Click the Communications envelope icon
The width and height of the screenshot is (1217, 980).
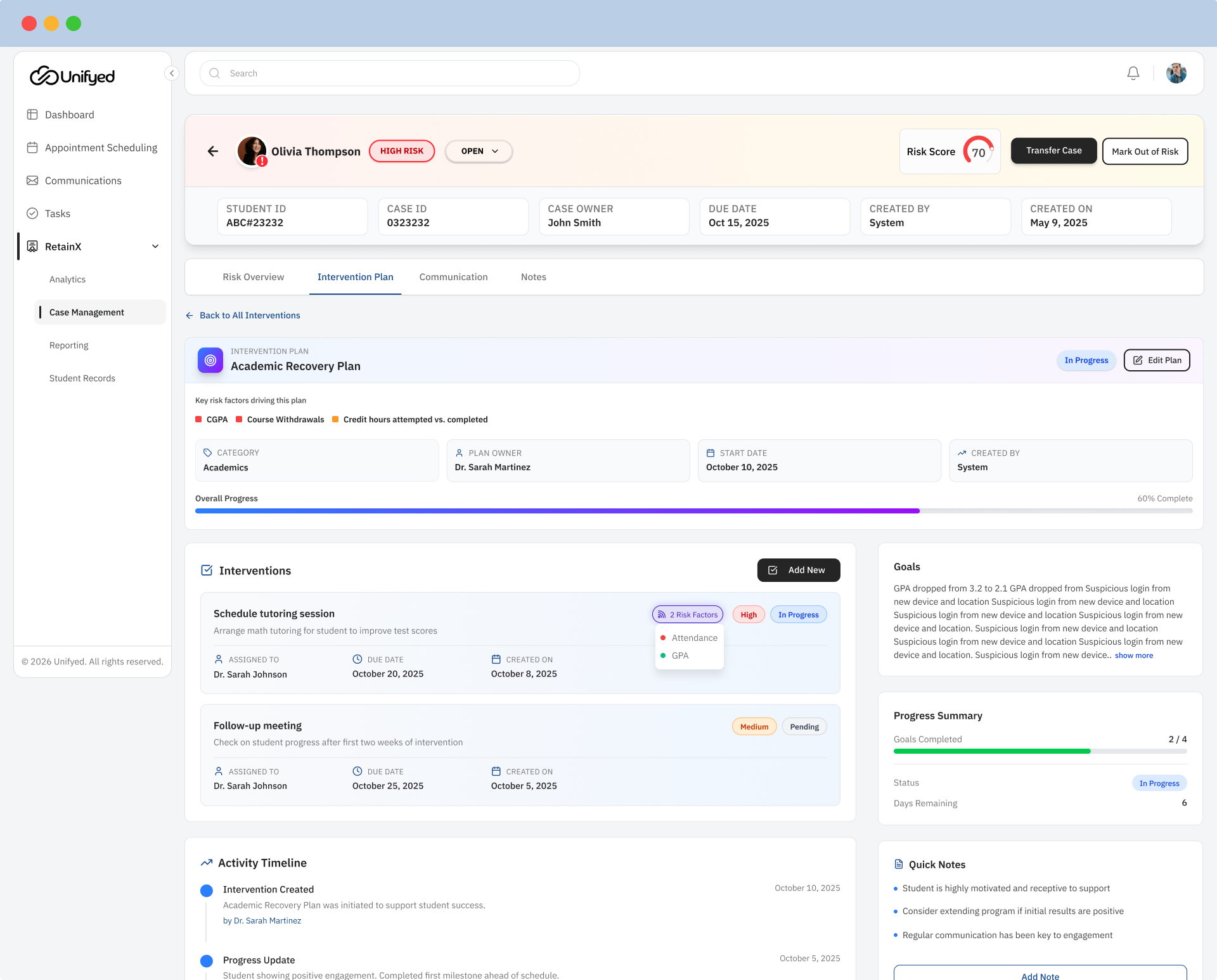click(32, 181)
